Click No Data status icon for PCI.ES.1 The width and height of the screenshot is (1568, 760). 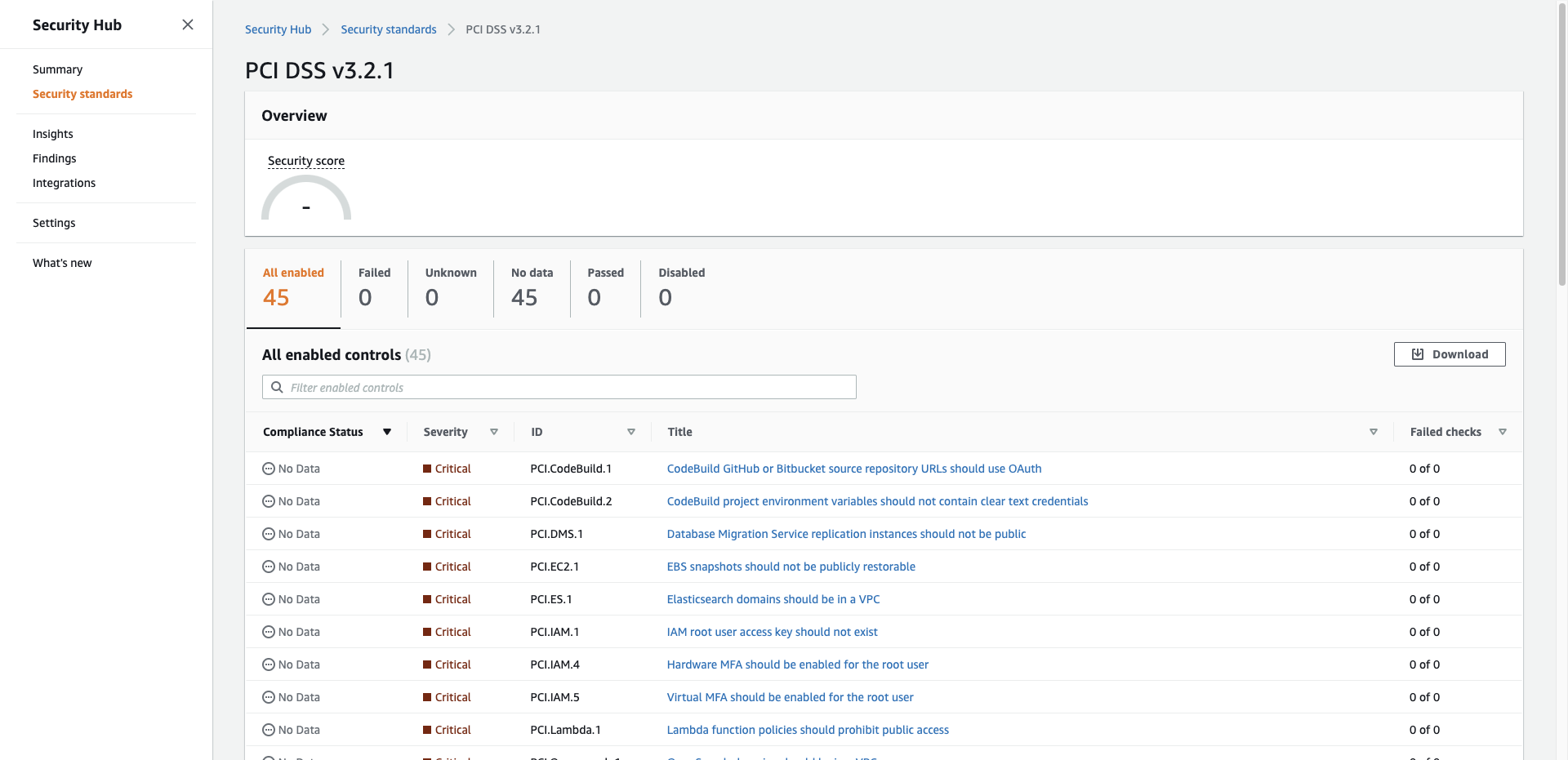pos(269,599)
